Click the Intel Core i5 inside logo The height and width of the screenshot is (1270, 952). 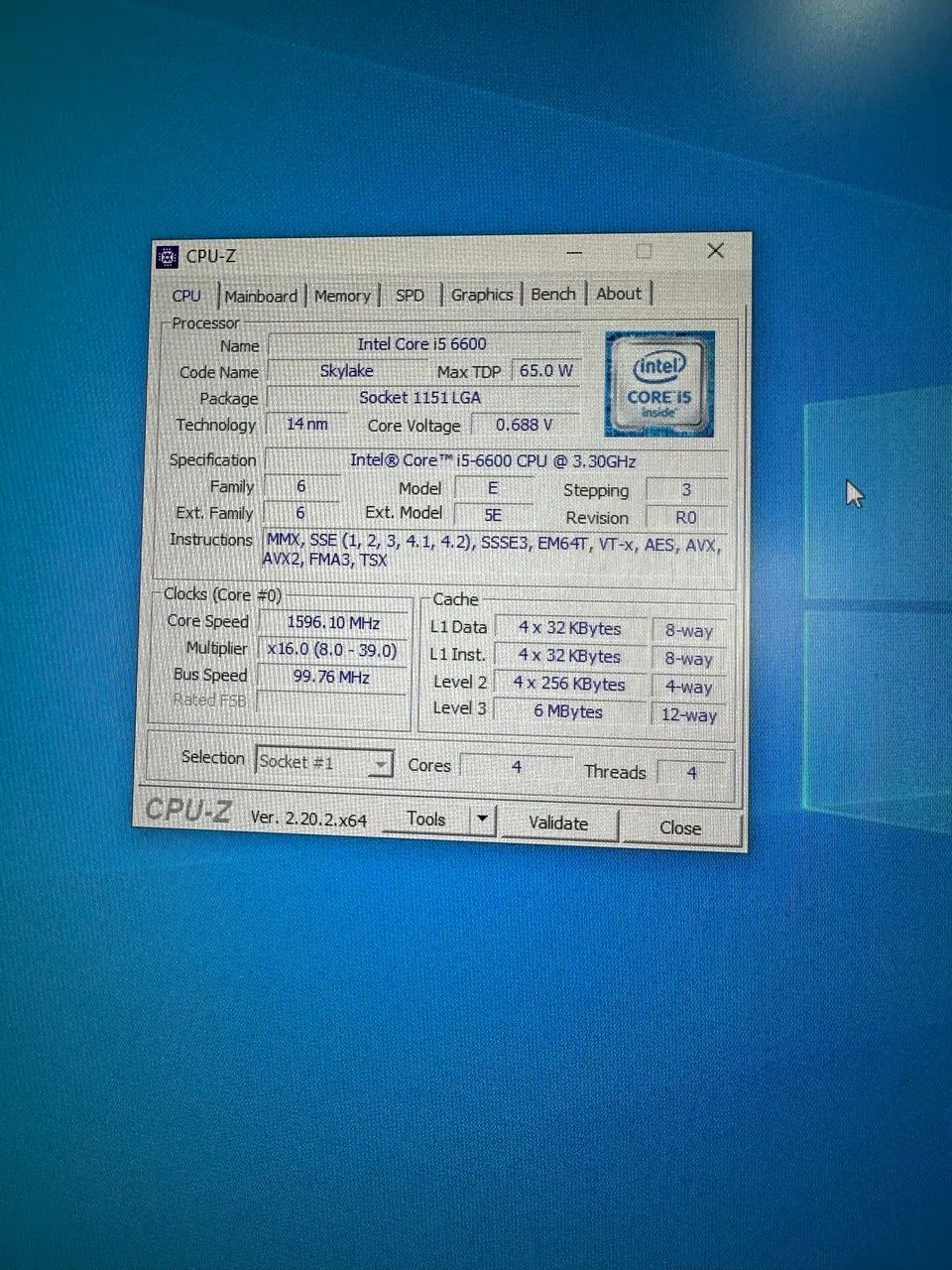pyautogui.click(x=658, y=383)
